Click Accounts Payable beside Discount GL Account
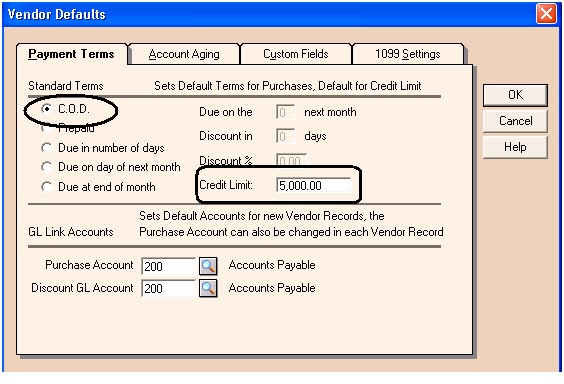564x384 pixels. [272, 288]
